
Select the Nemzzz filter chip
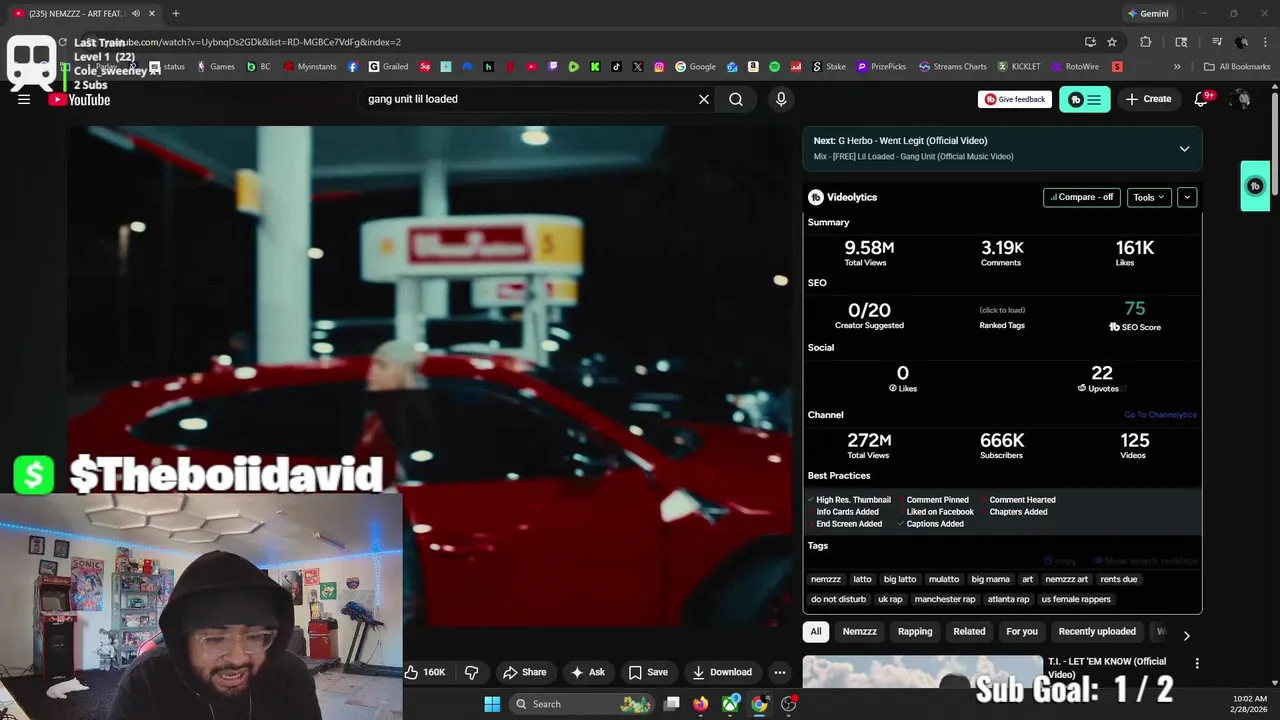point(860,631)
